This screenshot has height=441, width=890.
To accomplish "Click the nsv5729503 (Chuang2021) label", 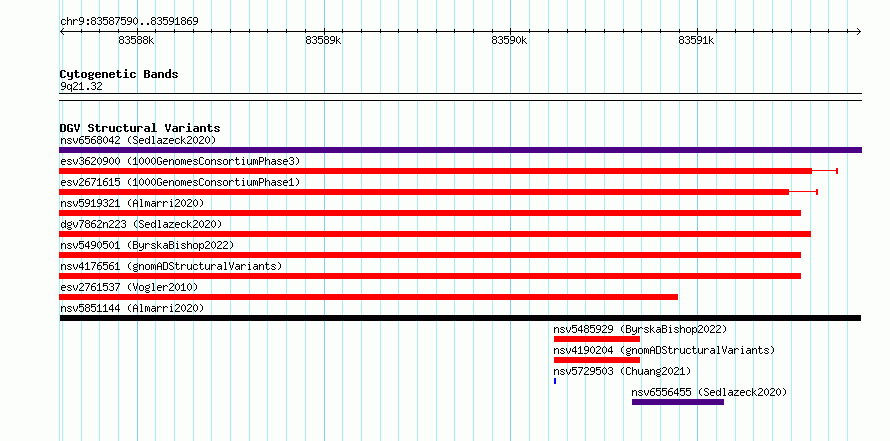I will [x=622, y=371].
